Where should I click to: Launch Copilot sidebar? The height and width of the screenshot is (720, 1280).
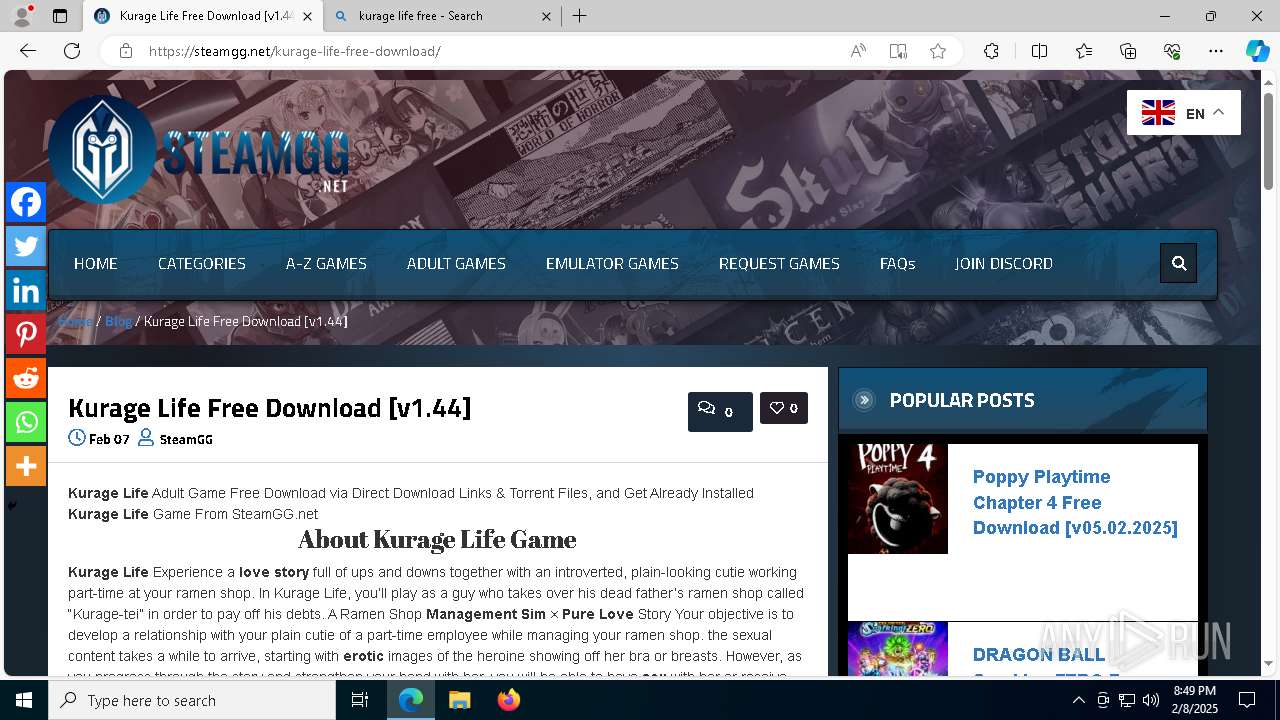pos(1257,51)
